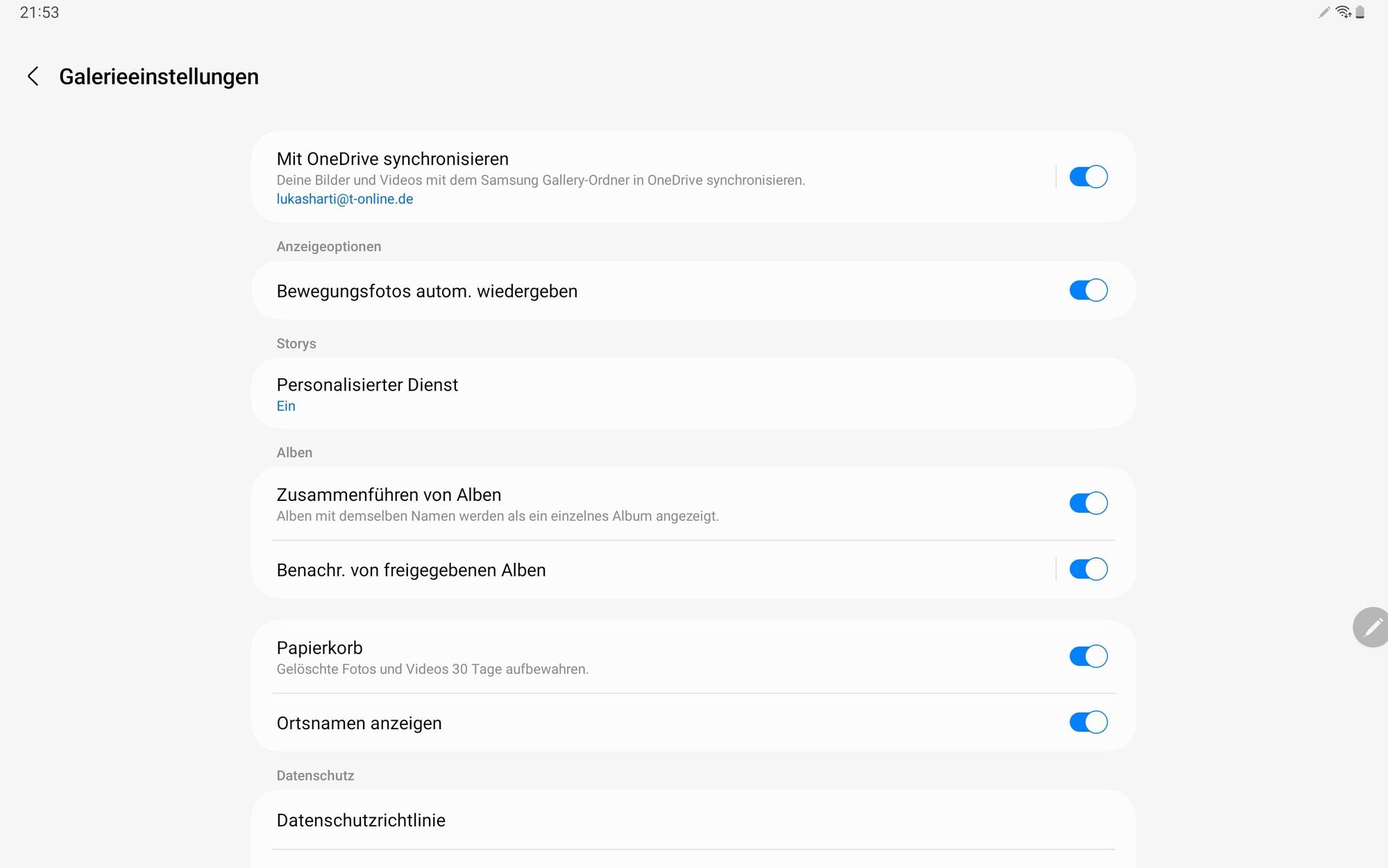1388x868 pixels.
Task: Open Personalisierter Dienst settings
Action: [x=367, y=385]
